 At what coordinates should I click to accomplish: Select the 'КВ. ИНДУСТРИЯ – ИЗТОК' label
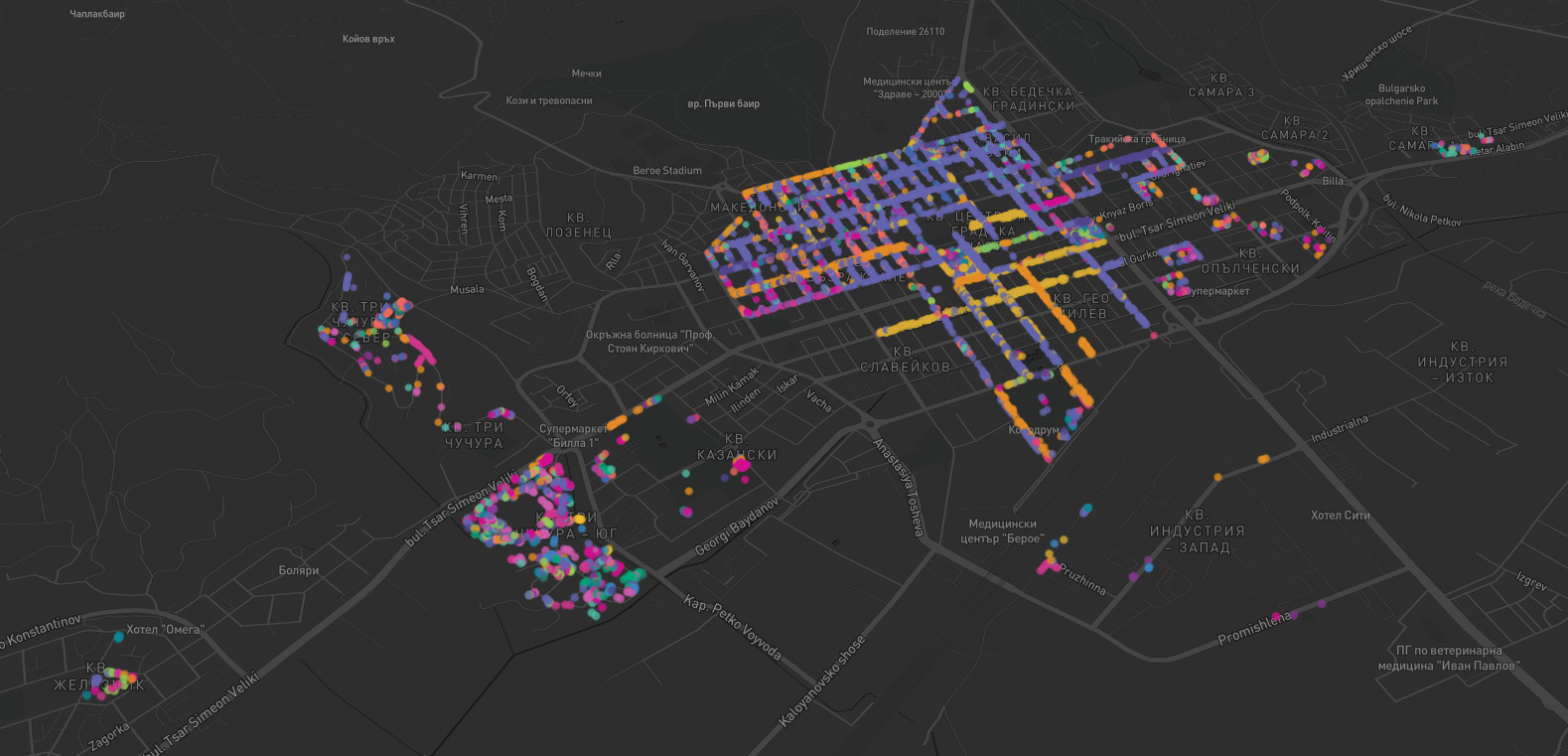pyautogui.click(x=1462, y=363)
